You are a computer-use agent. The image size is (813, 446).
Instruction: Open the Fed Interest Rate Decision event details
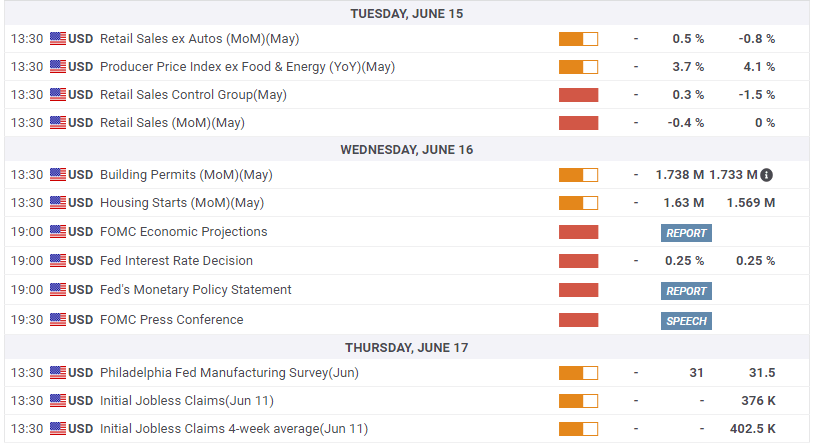pos(176,261)
